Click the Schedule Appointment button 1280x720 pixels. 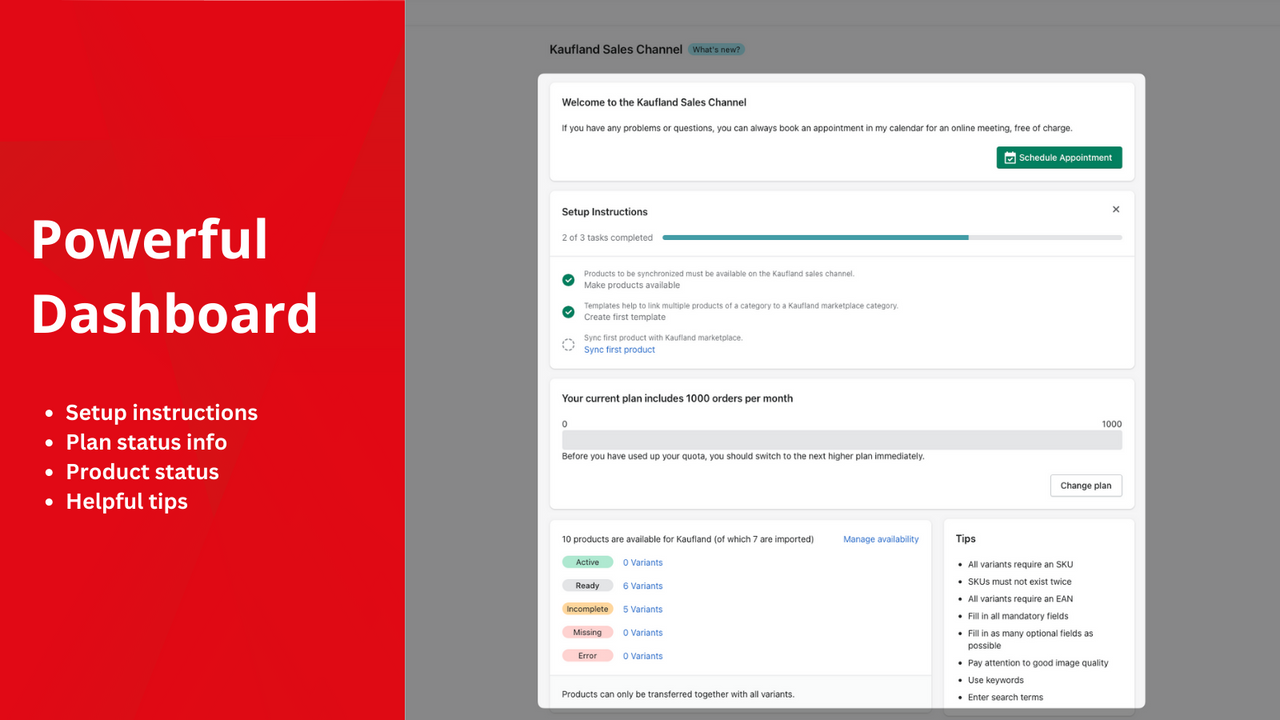[1059, 158]
